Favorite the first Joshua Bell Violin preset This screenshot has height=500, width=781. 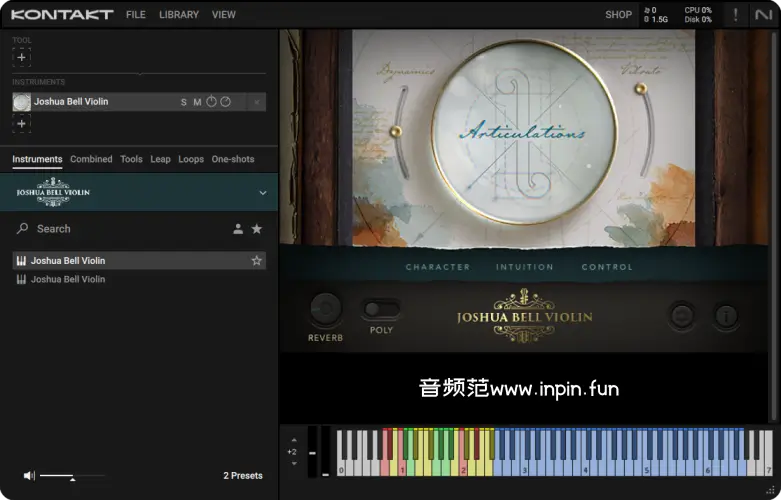(x=257, y=260)
